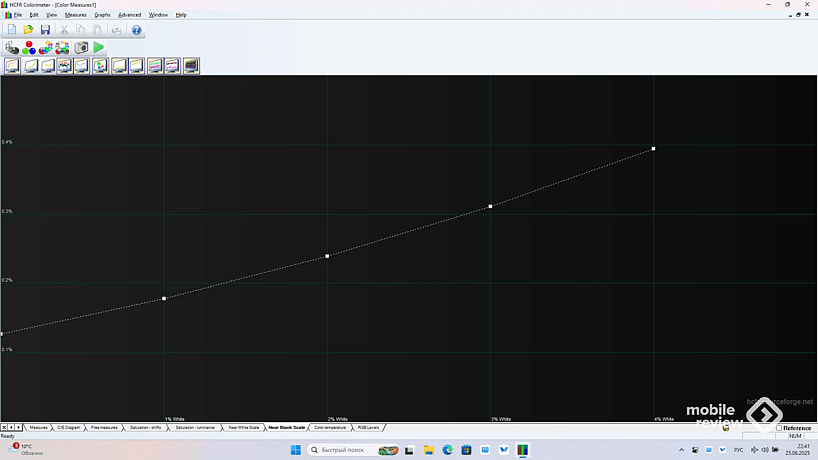The width and height of the screenshot is (818, 460).
Task: Click the 4% White data point
Action: click(653, 148)
